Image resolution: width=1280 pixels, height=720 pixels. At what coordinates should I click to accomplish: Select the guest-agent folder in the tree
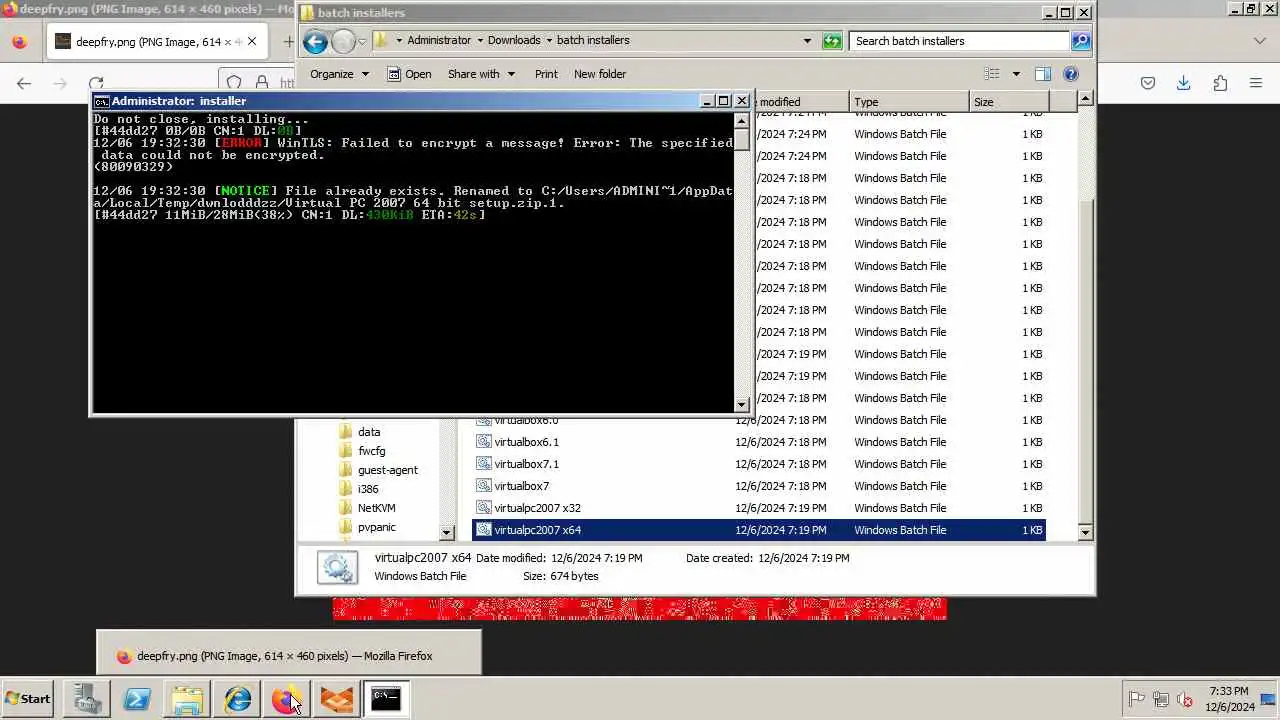[388, 470]
